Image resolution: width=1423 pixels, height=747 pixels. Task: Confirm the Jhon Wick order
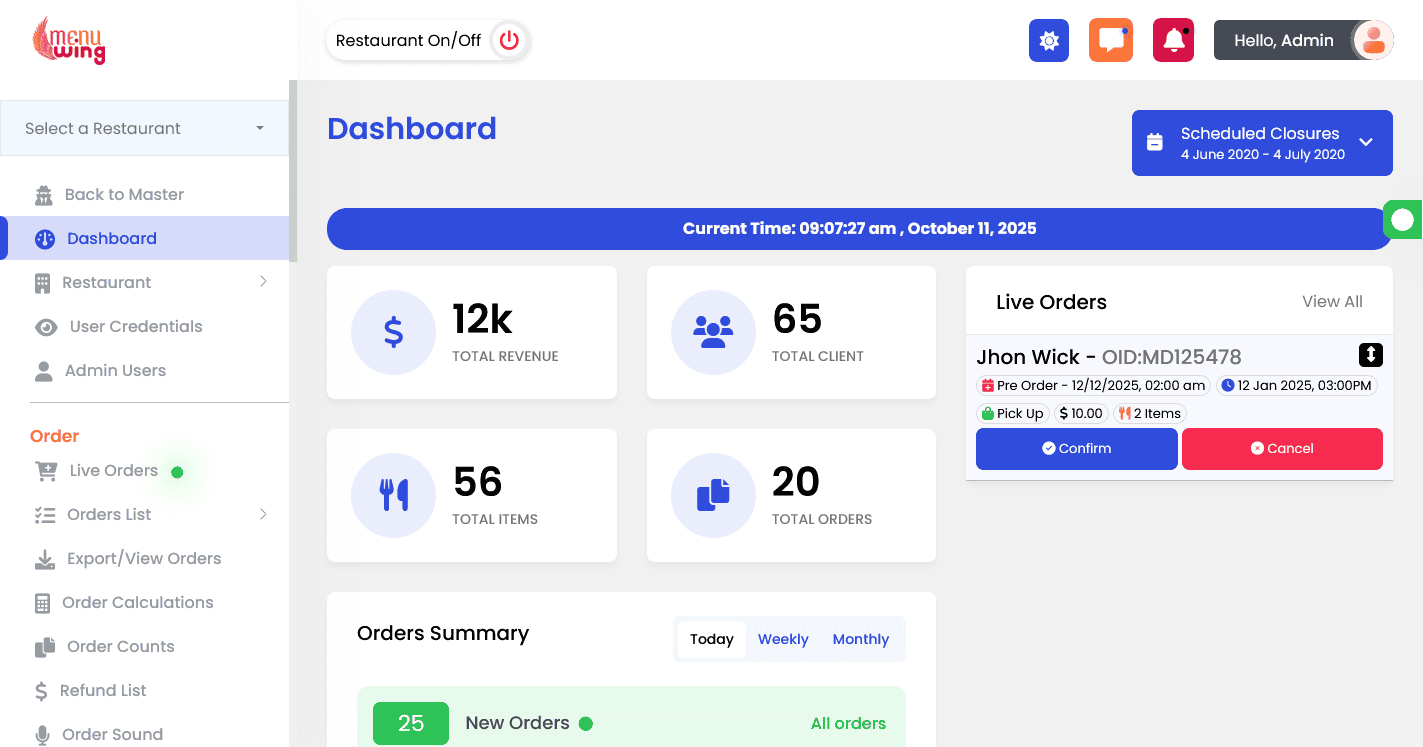[x=1077, y=449]
